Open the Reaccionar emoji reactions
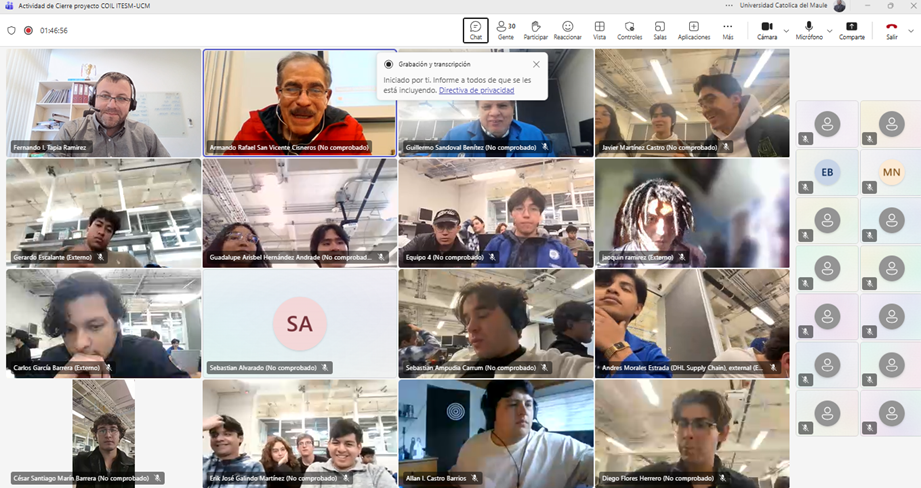921x488 pixels. point(567,30)
